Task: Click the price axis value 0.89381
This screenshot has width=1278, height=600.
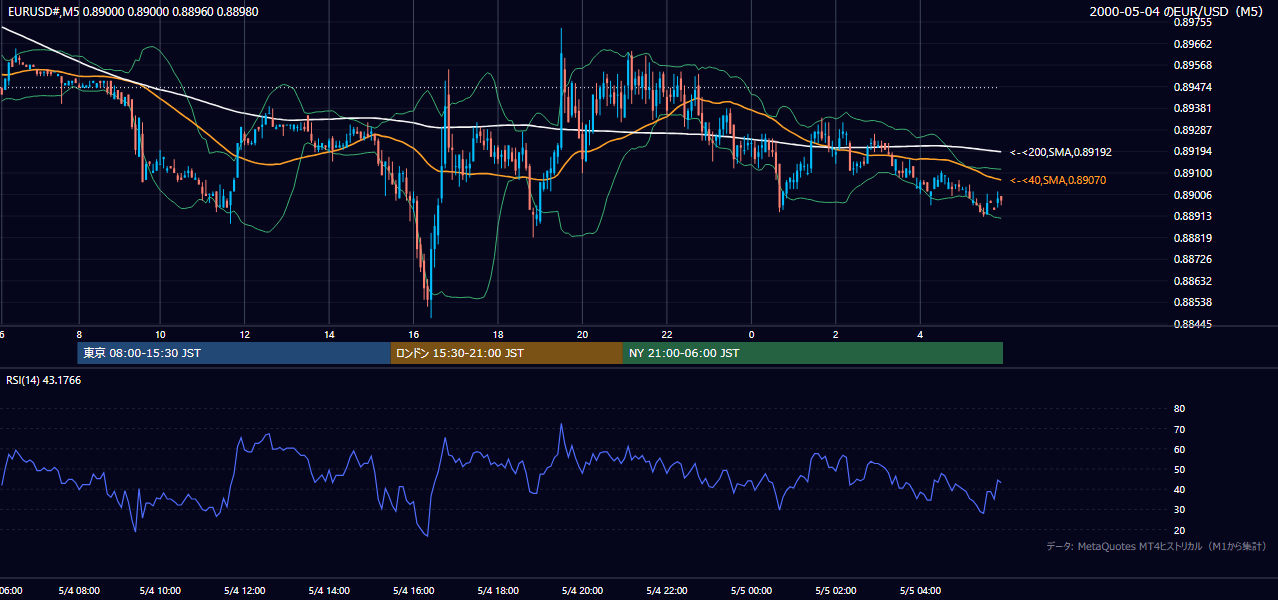Action: point(1192,108)
